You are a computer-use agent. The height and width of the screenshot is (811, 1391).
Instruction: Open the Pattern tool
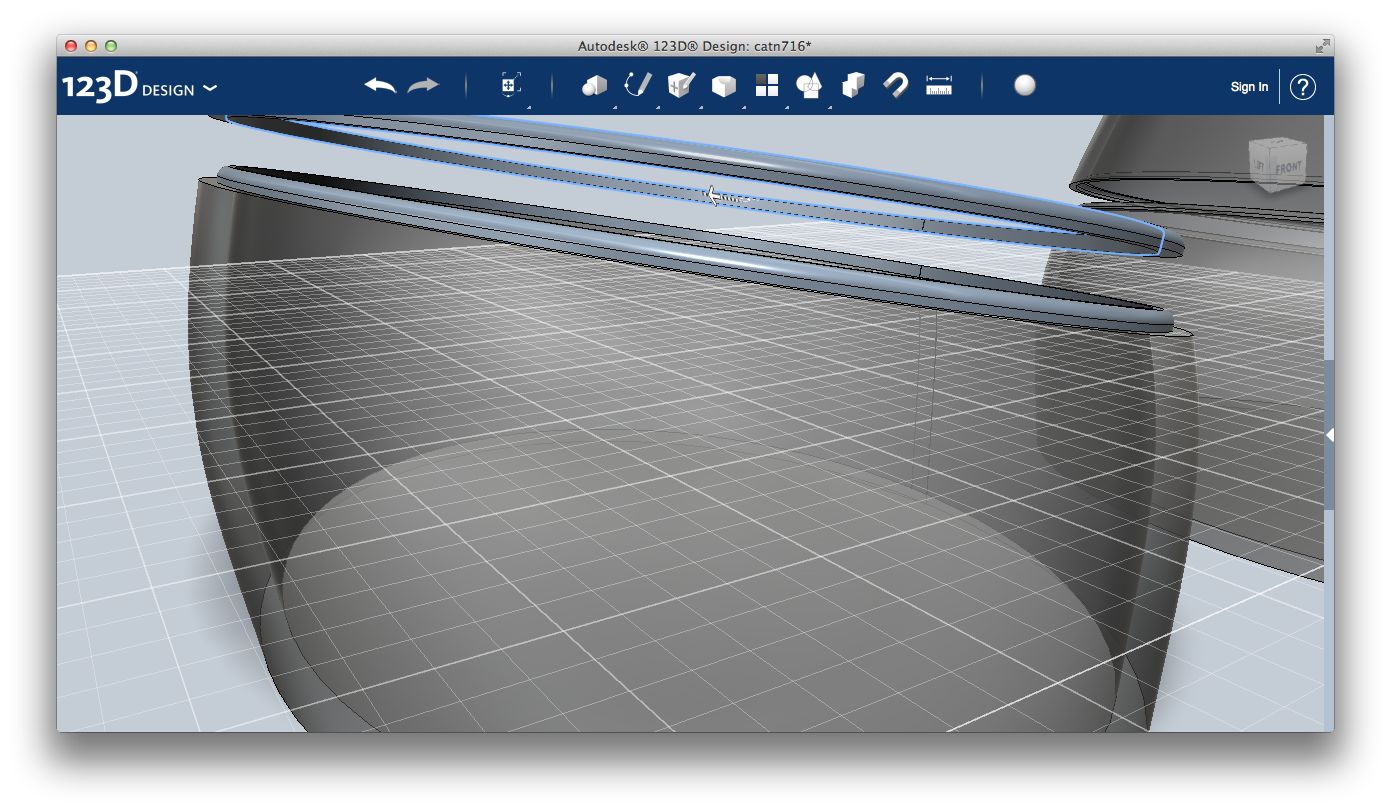(767, 85)
